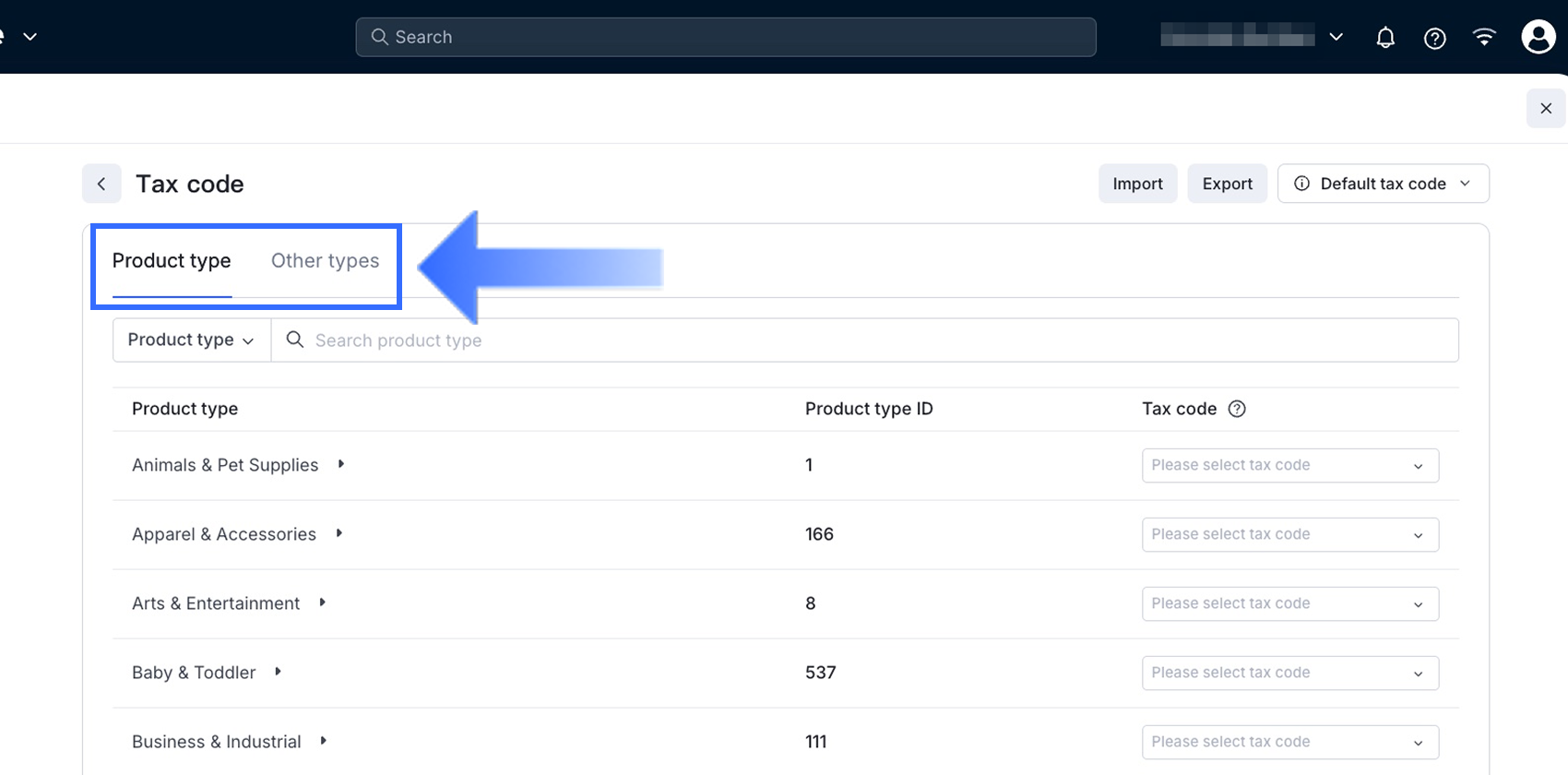Image resolution: width=1568 pixels, height=775 pixels.
Task: Switch to the Other types tab
Action: (325, 261)
